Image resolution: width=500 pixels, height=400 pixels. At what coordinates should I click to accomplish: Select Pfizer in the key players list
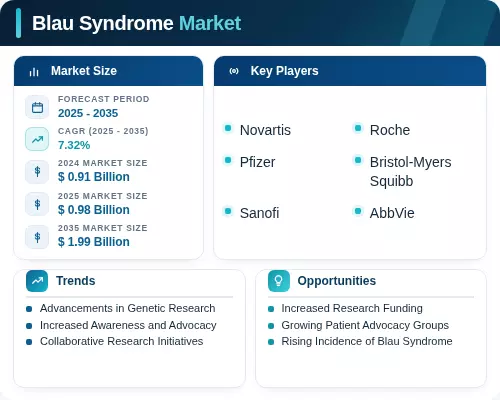coord(258,162)
